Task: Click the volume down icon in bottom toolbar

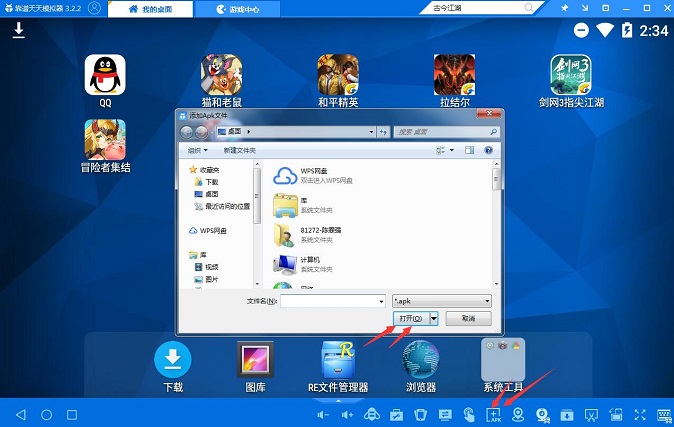Action: point(323,415)
